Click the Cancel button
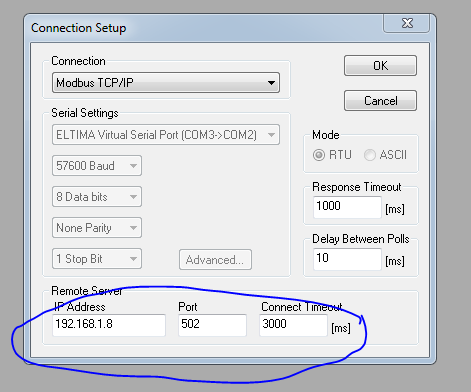 click(x=380, y=100)
